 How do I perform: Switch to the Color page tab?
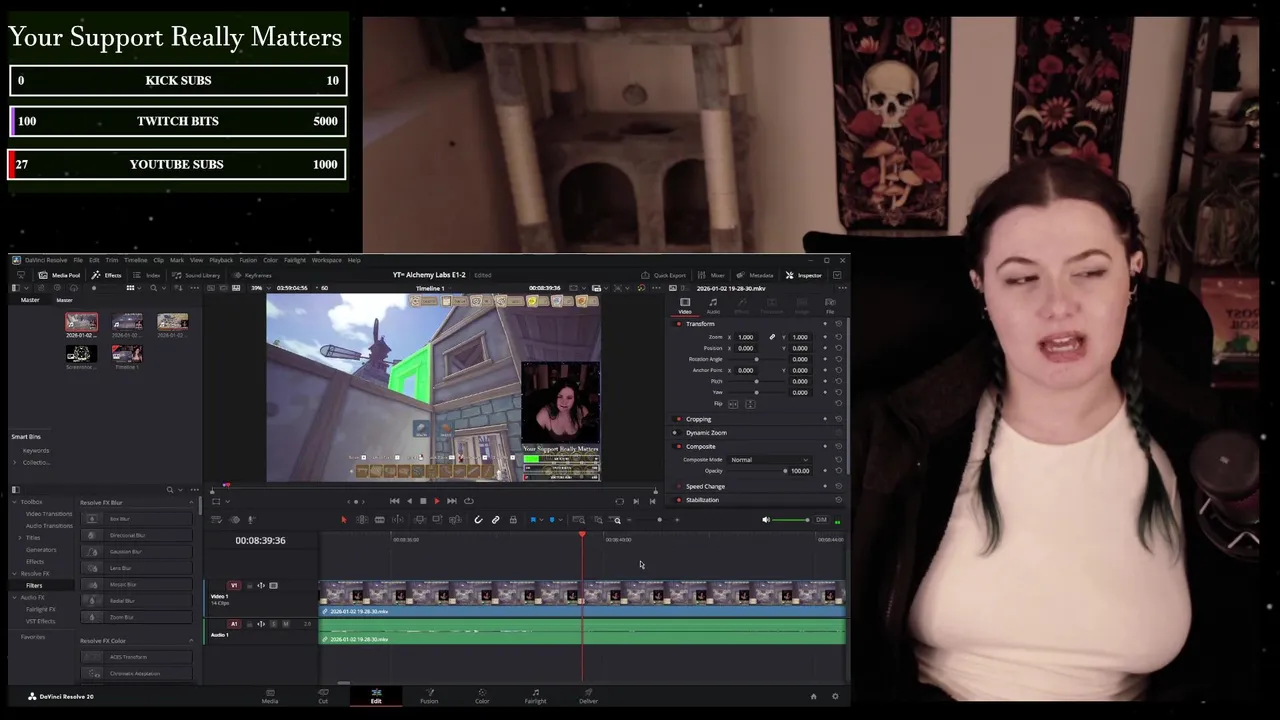[482, 696]
